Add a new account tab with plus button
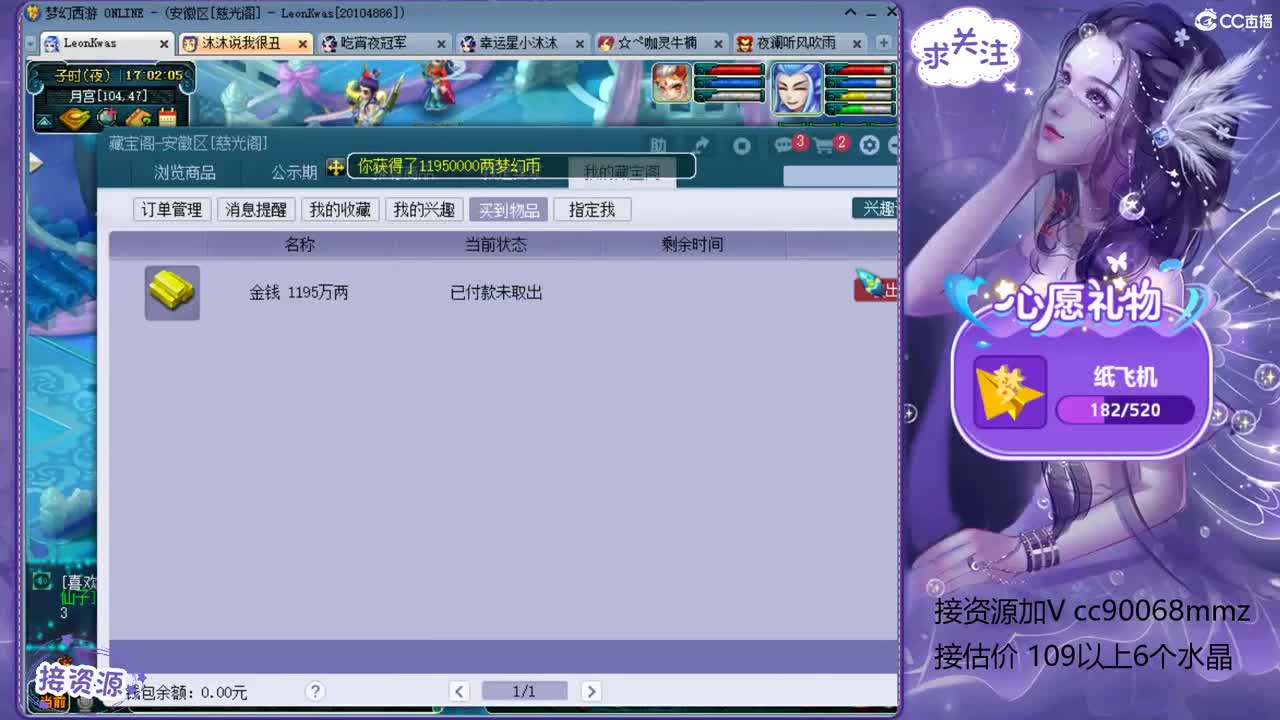The width and height of the screenshot is (1280, 720). tap(883, 43)
